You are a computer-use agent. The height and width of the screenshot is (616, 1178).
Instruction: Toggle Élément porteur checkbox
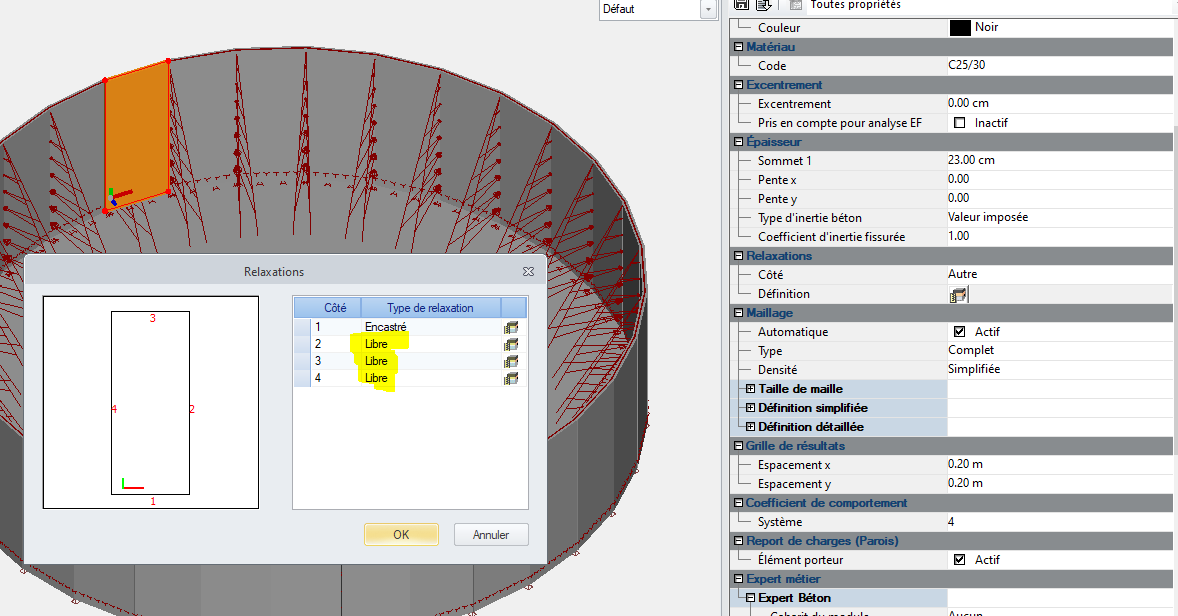point(959,560)
